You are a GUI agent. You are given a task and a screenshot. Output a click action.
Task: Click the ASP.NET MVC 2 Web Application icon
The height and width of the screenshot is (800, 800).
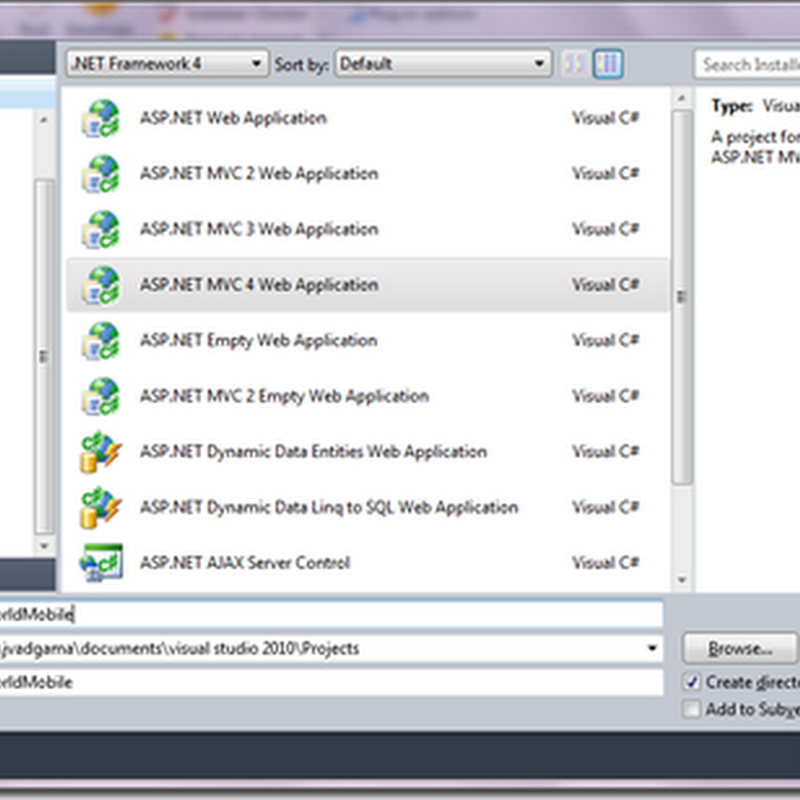coord(101,174)
